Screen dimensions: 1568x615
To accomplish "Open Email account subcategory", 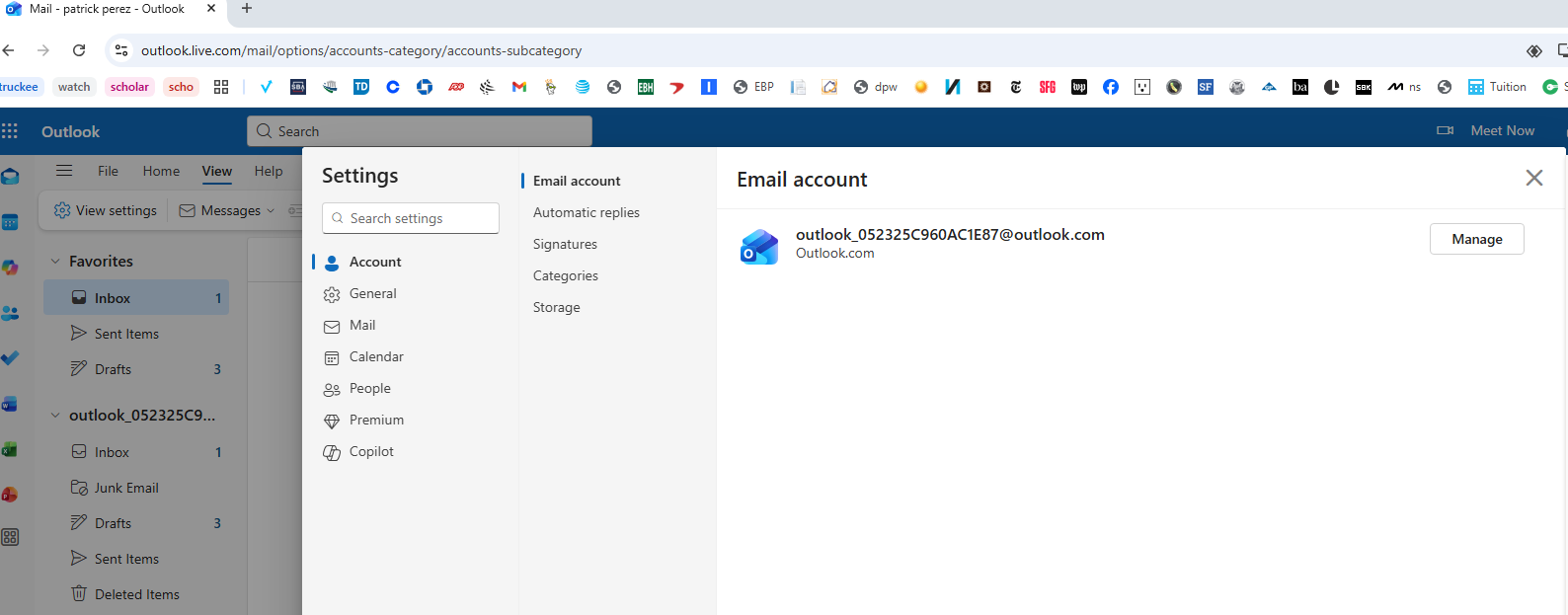I will 577,181.
